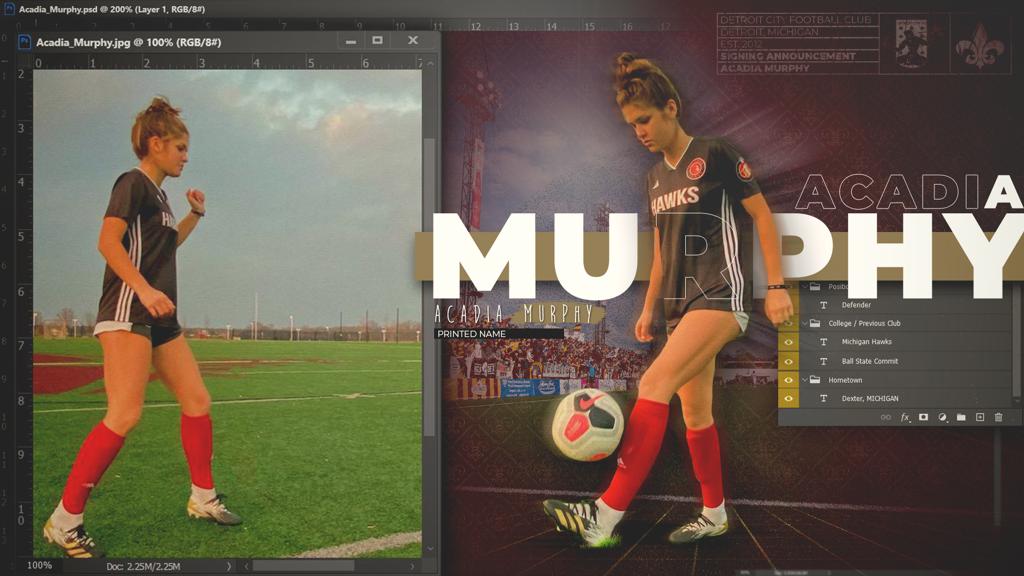Click scroll down arrow in Acadia_Murphy.jpg window

pos(429,549)
